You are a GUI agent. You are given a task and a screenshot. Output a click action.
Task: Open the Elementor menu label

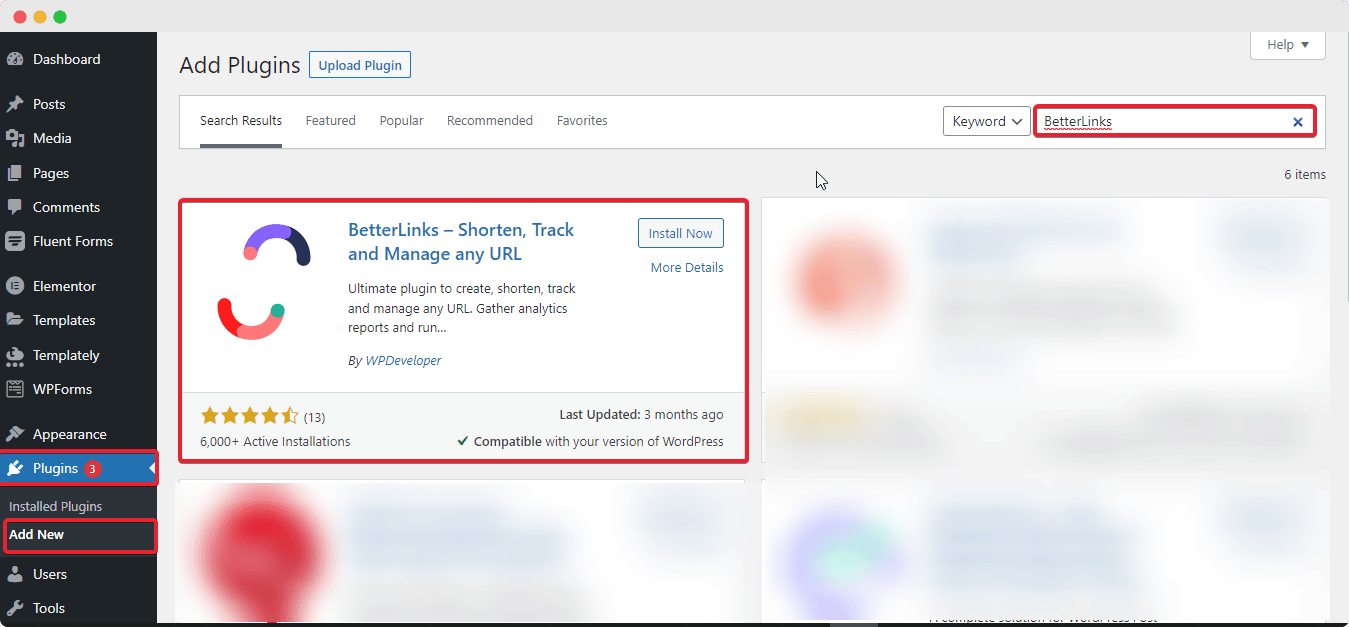coord(65,286)
